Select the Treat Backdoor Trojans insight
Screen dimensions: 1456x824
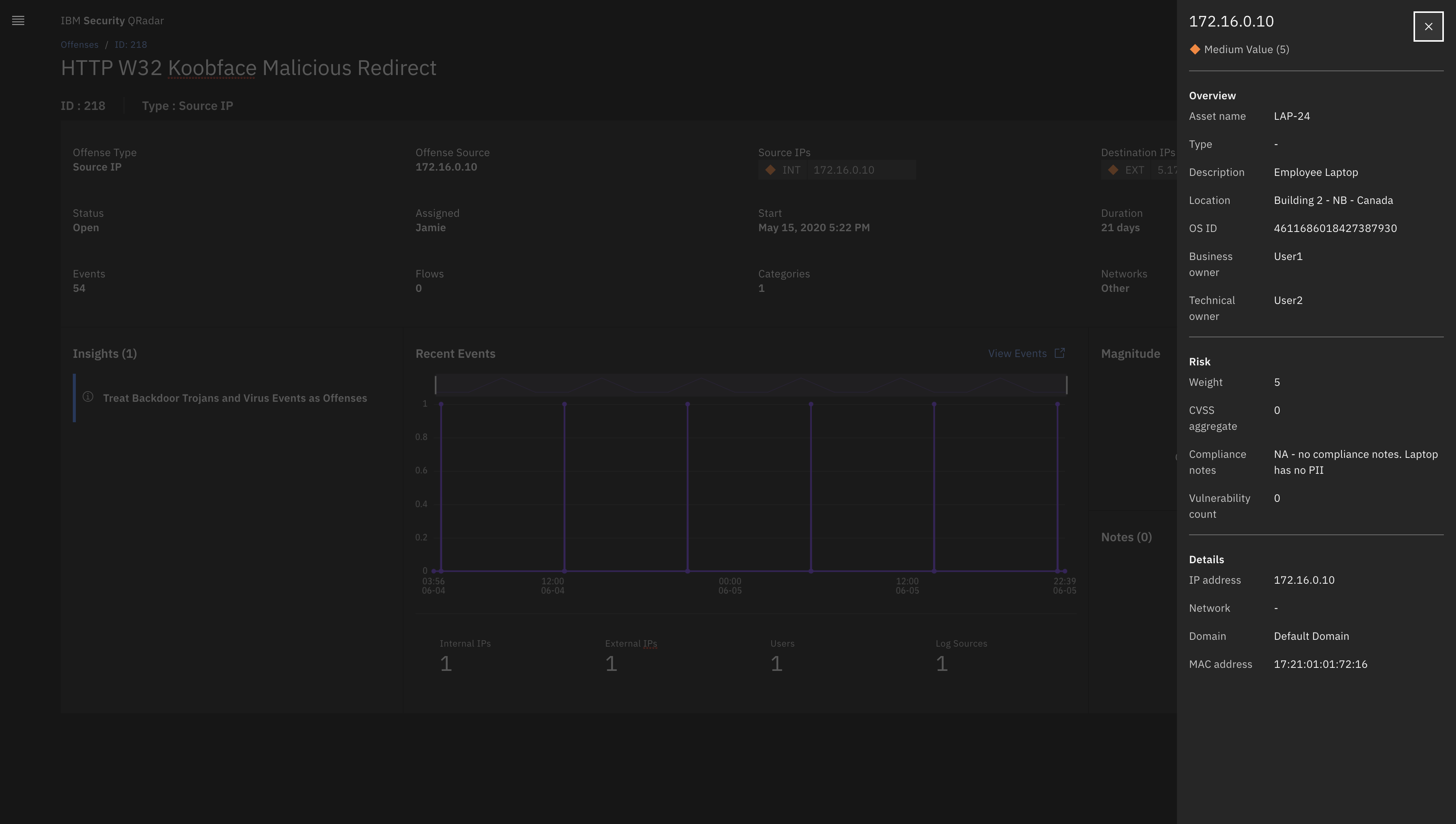[x=234, y=398]
